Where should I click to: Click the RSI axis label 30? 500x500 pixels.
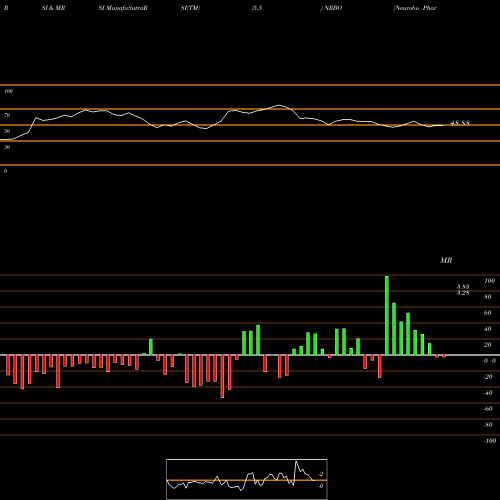(x=7, y=147)
